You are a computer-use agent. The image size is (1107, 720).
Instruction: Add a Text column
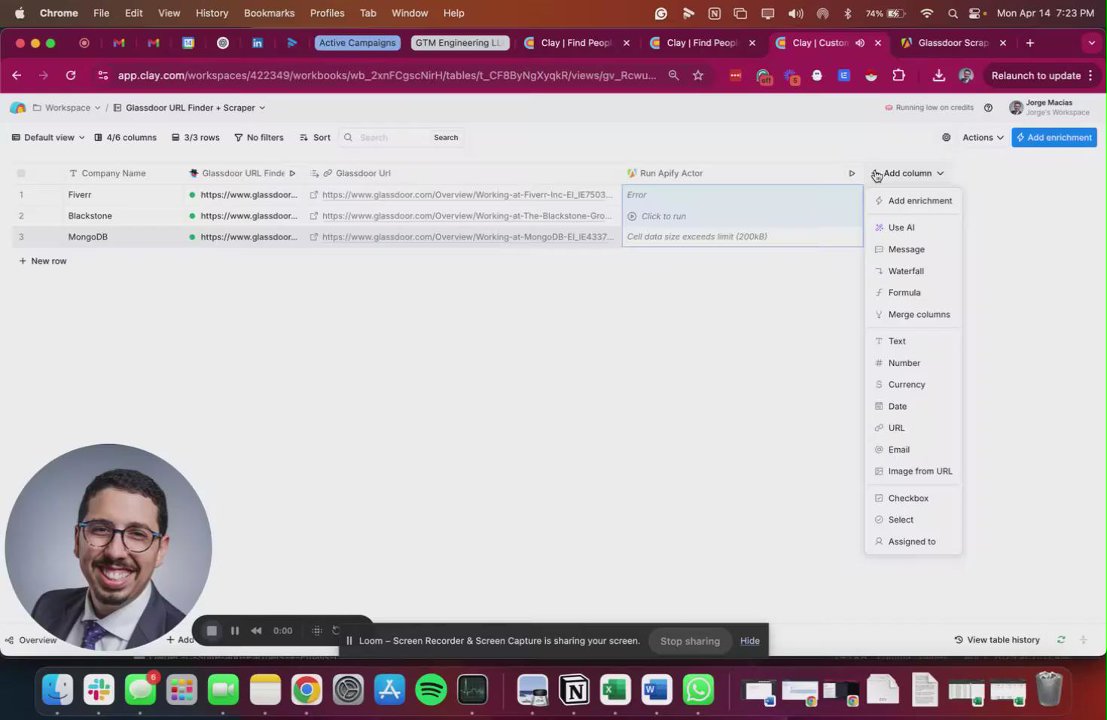[913, 341]
